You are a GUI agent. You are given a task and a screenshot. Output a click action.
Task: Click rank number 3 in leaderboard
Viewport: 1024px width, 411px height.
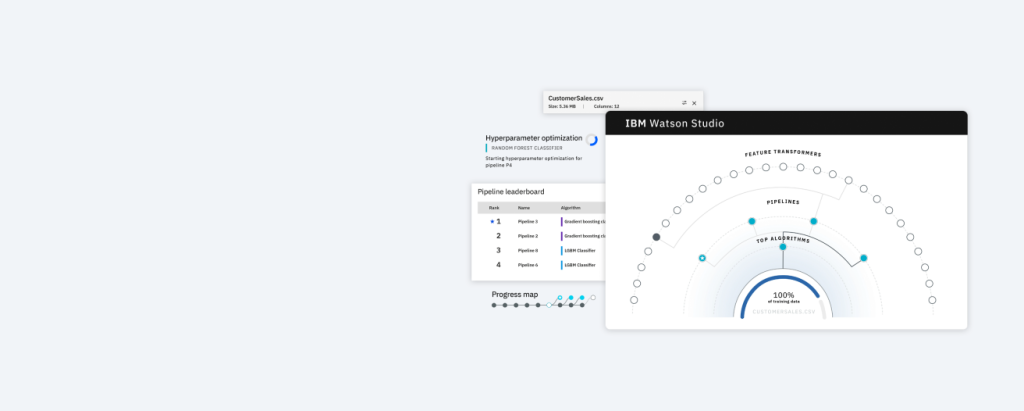click(x=498, y=250)
